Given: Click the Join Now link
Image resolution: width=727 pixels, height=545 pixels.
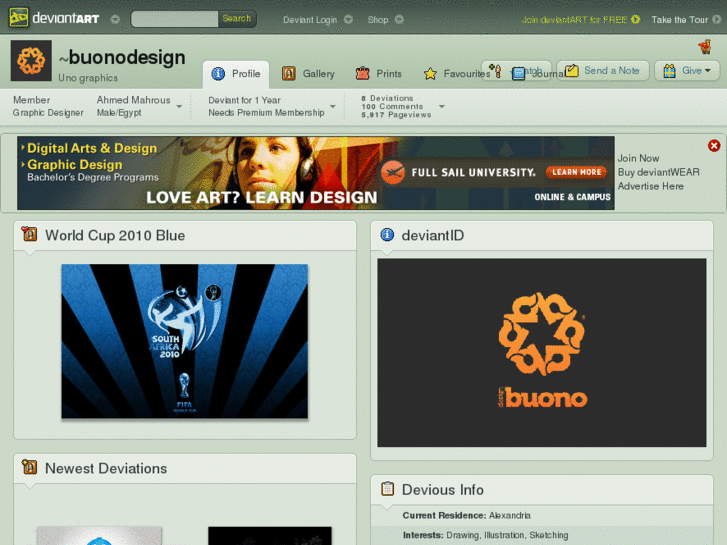Looking at the screenshot, I should pos(638,158).
